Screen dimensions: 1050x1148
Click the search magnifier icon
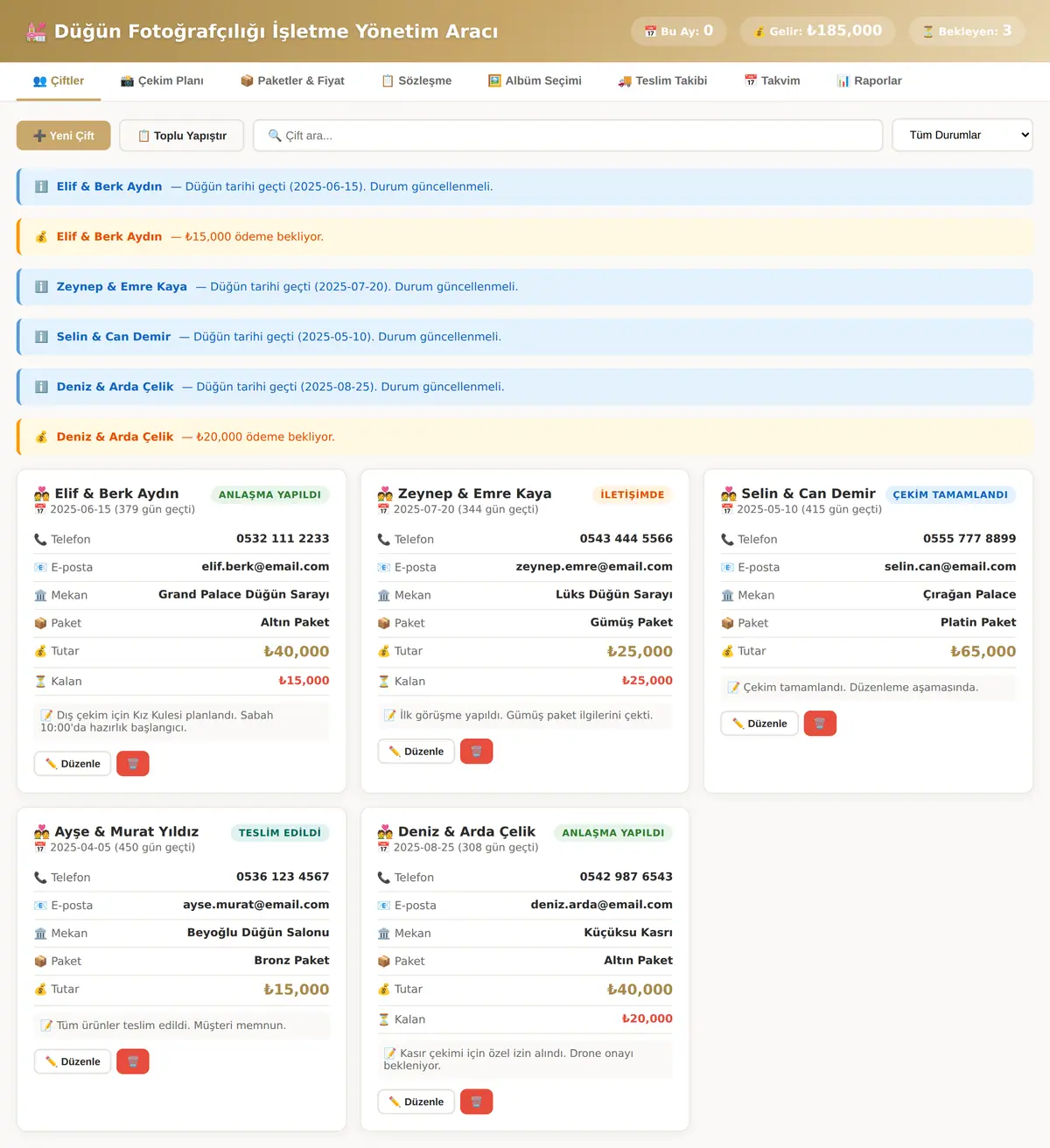click(x=275, y=136)
